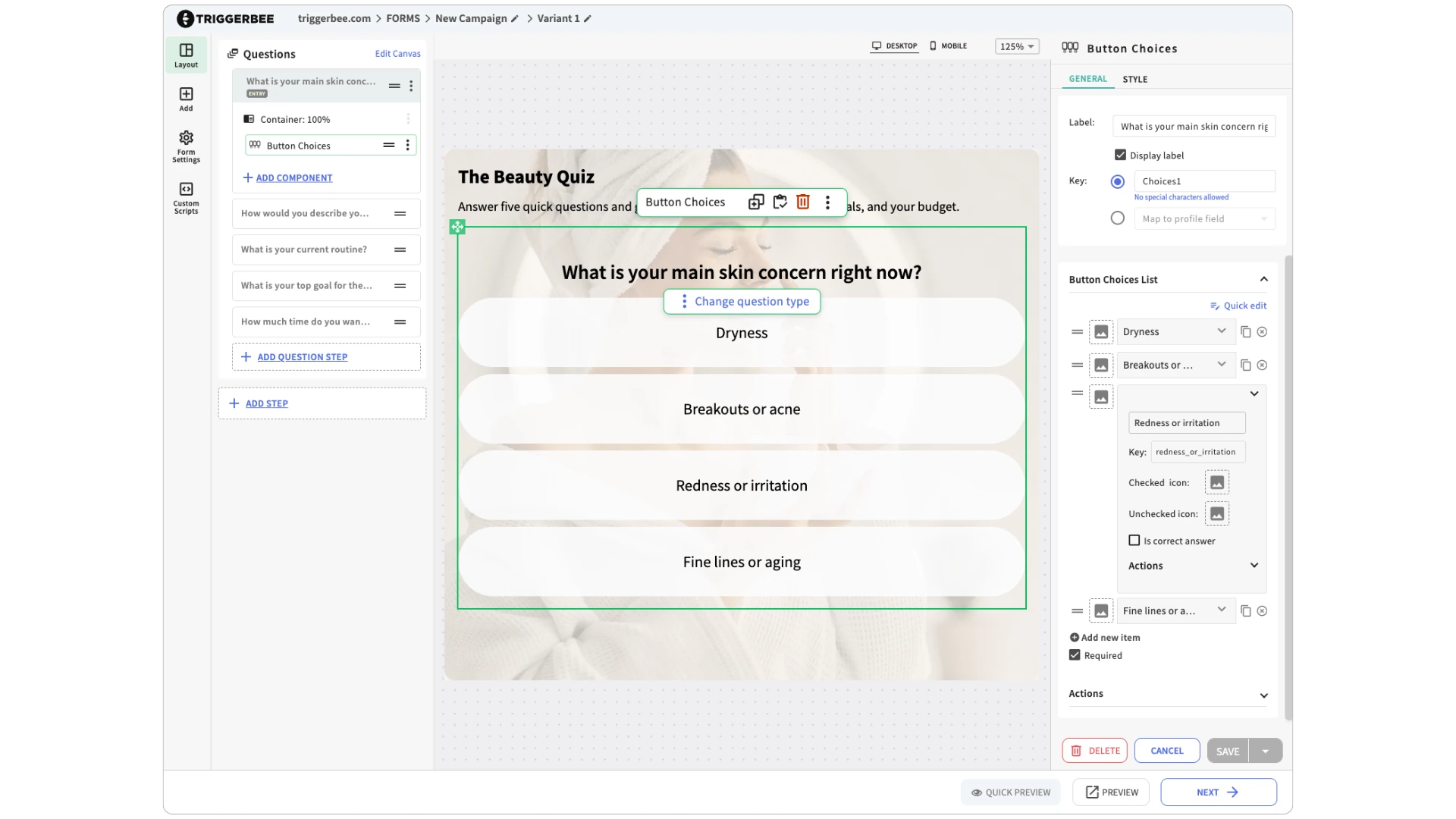Viewport: 1456px width, 819px height.
Task: Click the redness_or_irritation key input field
Action: 1197,452
